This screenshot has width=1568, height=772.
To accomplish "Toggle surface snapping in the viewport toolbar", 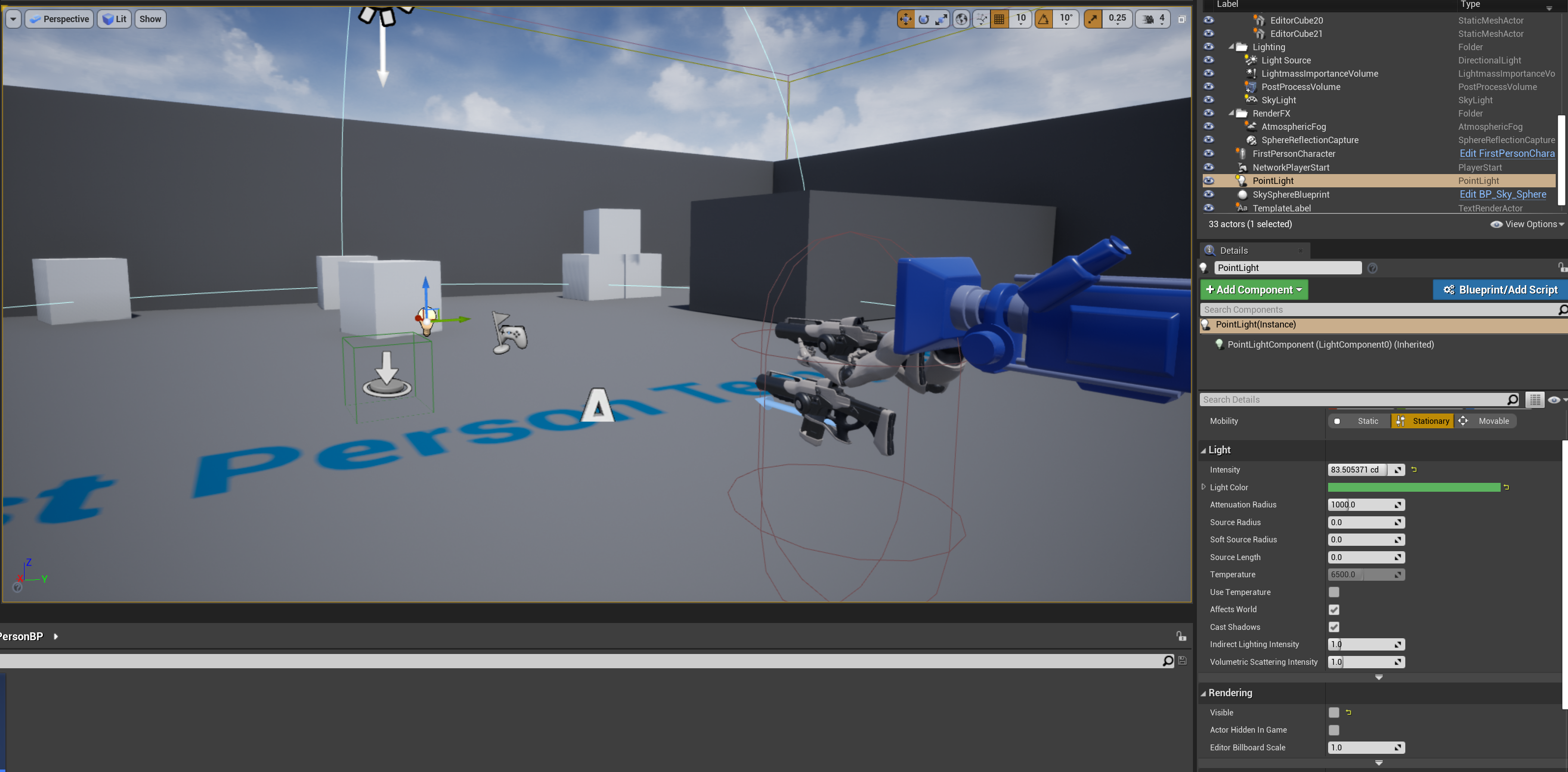I will 981,19.
